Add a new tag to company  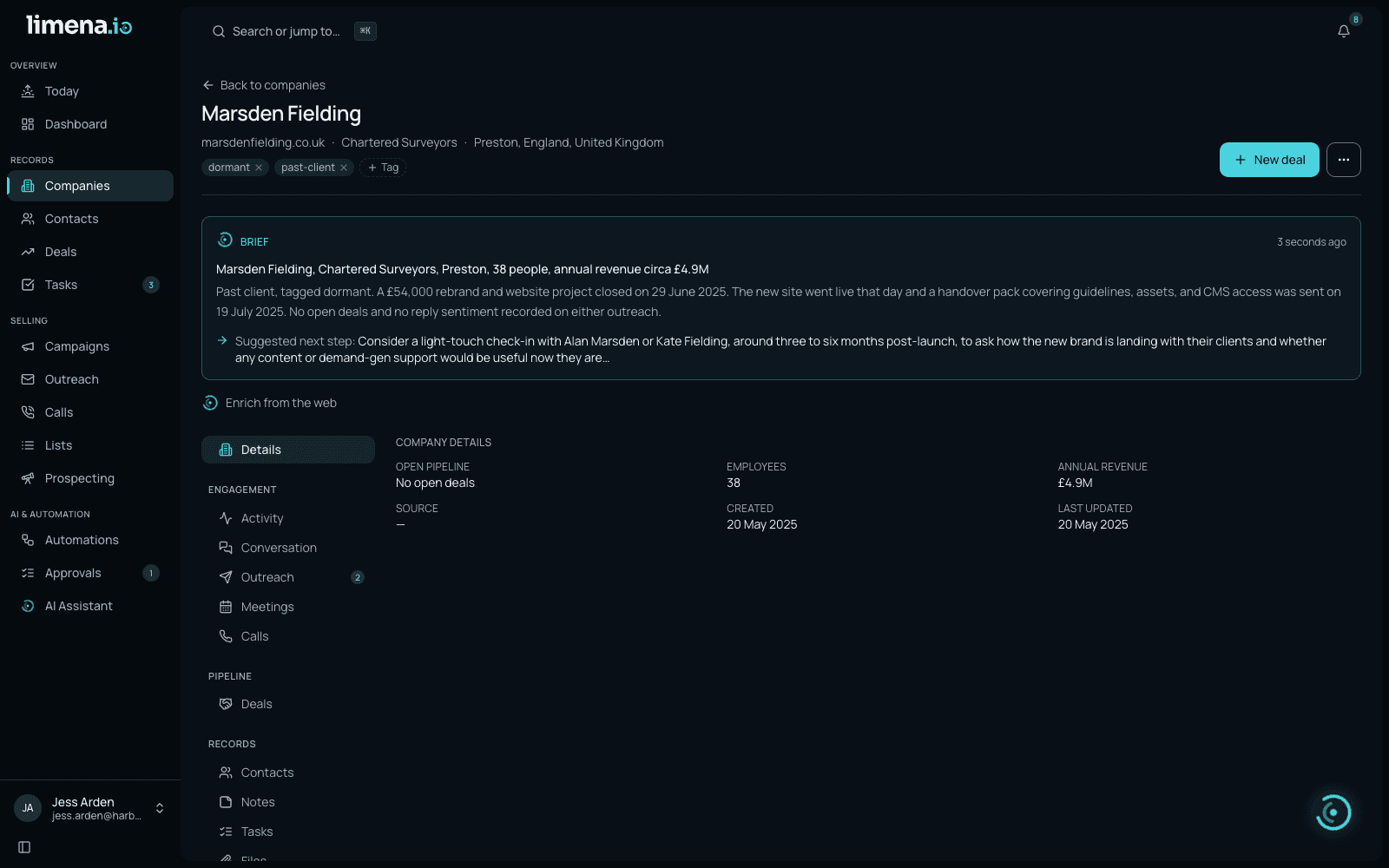click(383, 168)
